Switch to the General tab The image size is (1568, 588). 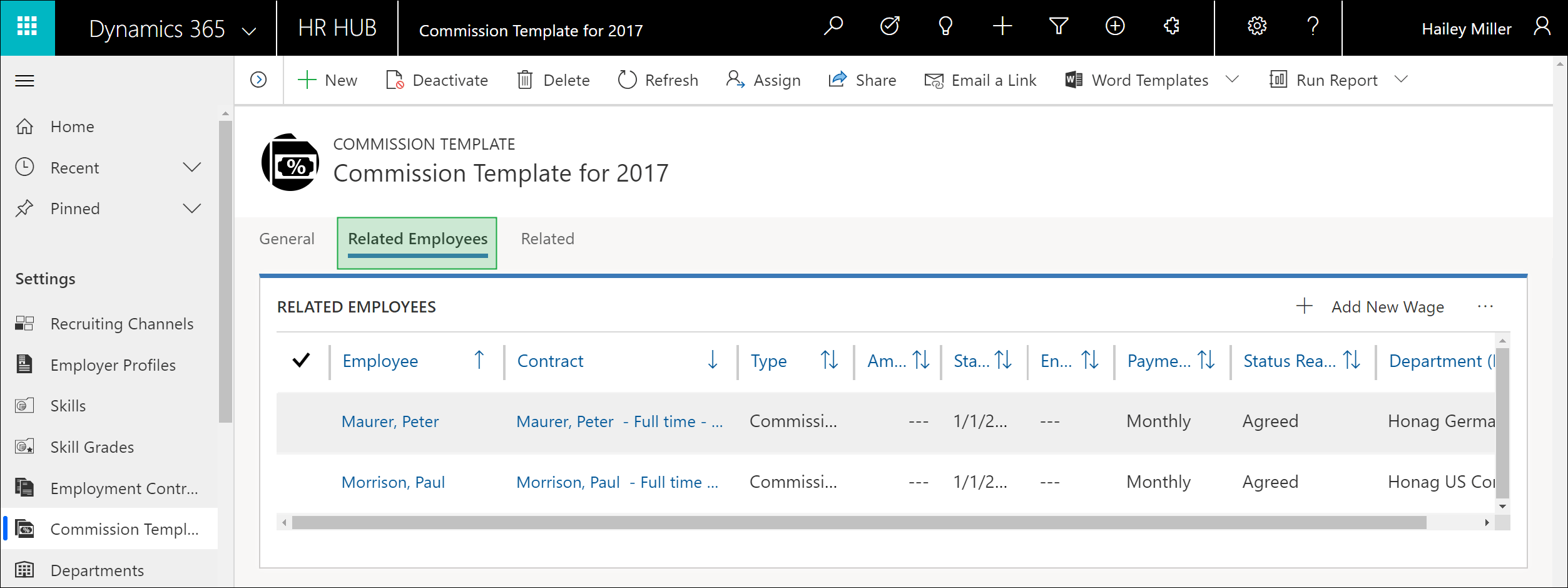tap(287, 239)
